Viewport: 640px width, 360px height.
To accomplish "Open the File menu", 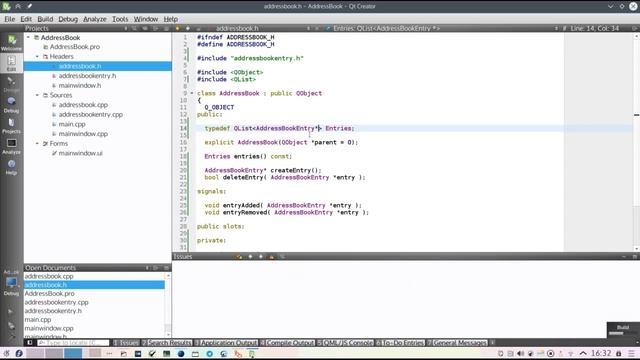I will coord(9,19).
